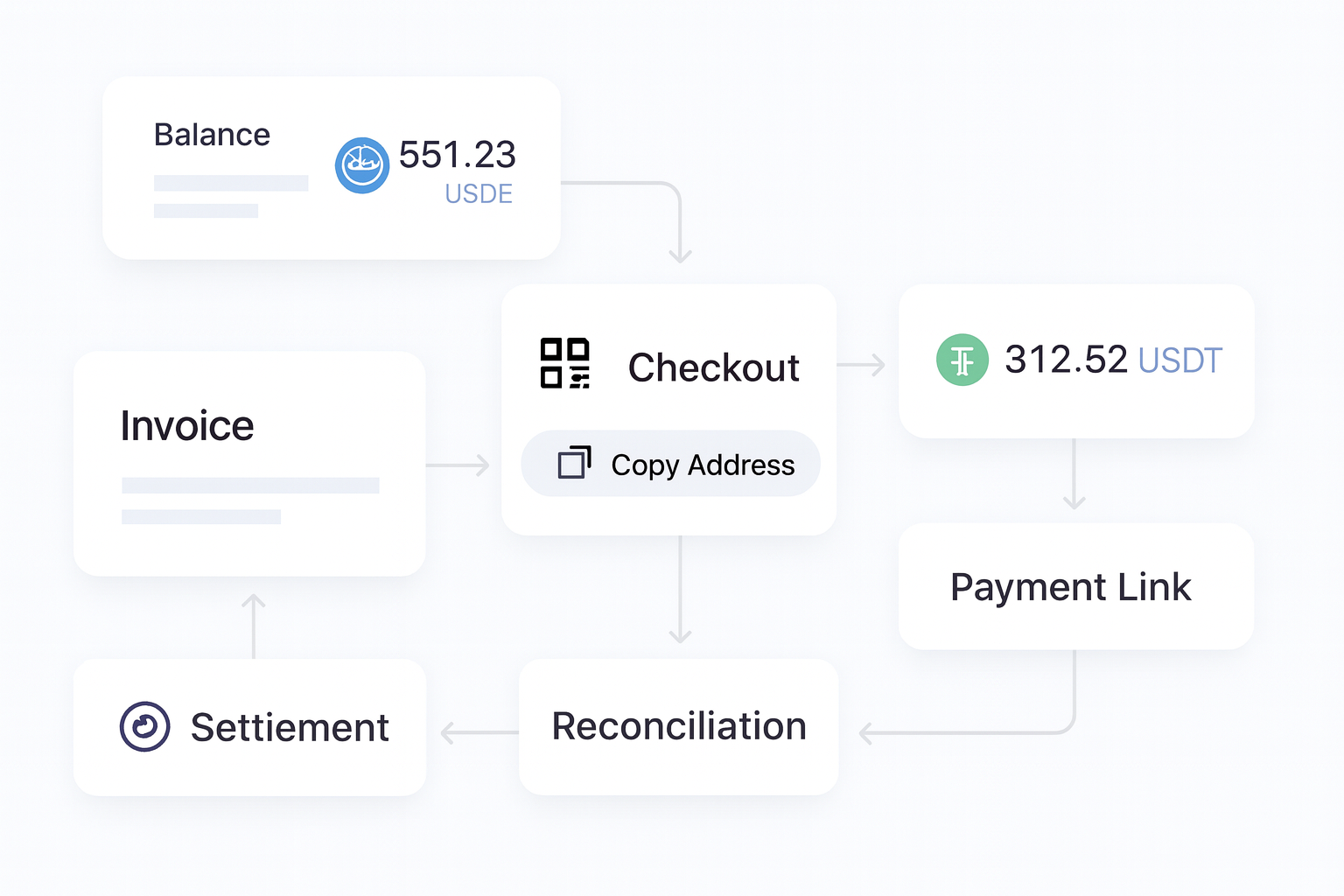Viewport: 1344px width, 896px height.
Task: Click the USDE currency label
Action: (x=479, y=193)
